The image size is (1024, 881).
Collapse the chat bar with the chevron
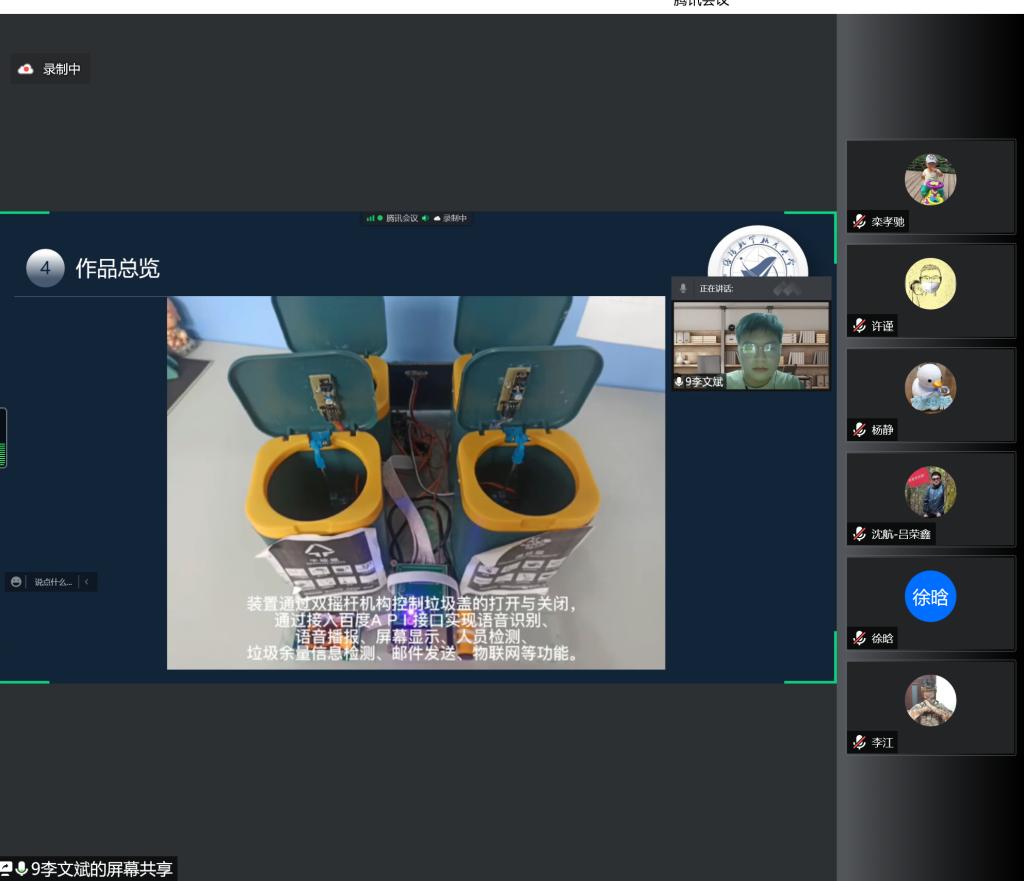tap(86, 582)
